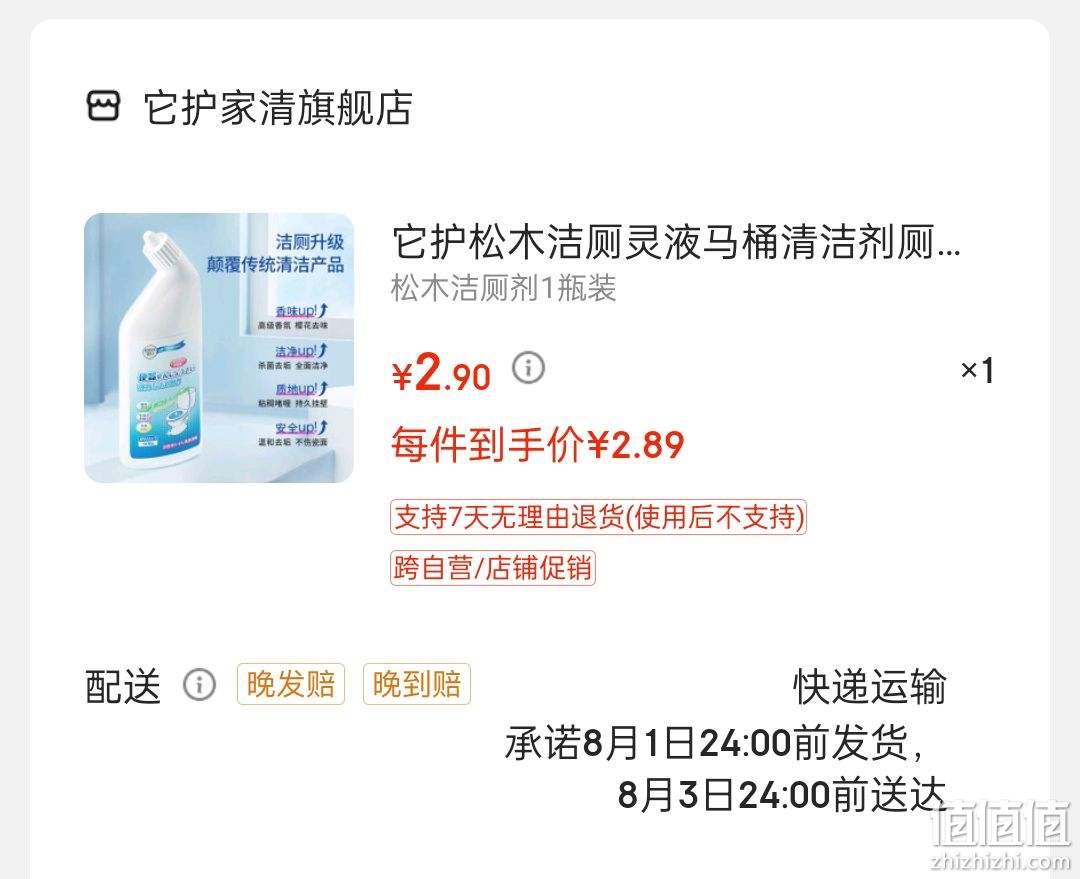Image resolution: width=1080 pixels, height=879 pixels.
Task: Tap the store icon beside 它护家清旗舰店
Action: (103, 107)
